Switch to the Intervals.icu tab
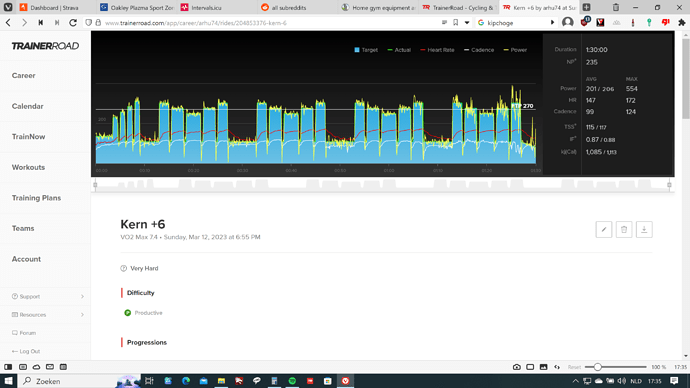The image size is (690, 388). pos(217,7)
